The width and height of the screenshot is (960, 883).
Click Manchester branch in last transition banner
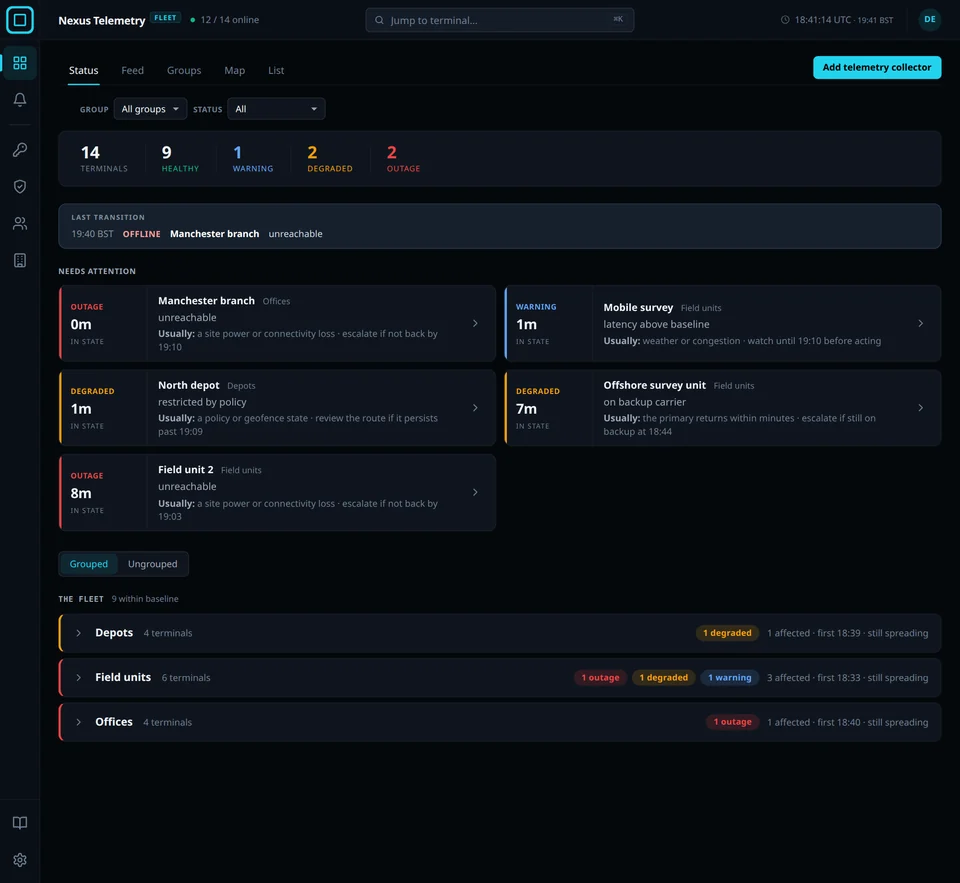tap(214, 234)
